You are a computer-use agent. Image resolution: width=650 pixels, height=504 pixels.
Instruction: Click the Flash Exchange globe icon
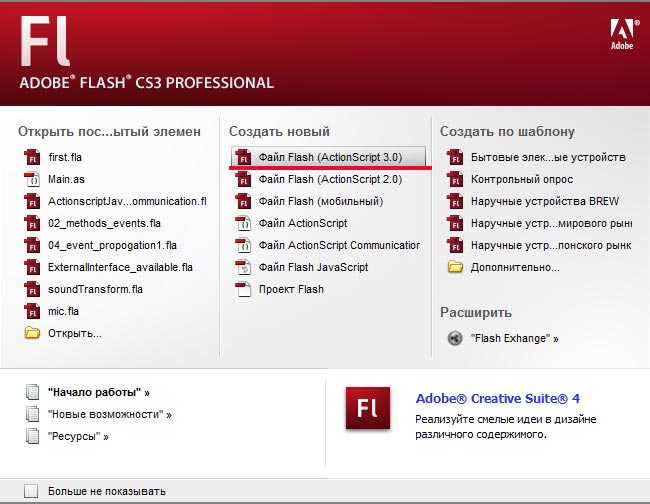tap(455, 338)
